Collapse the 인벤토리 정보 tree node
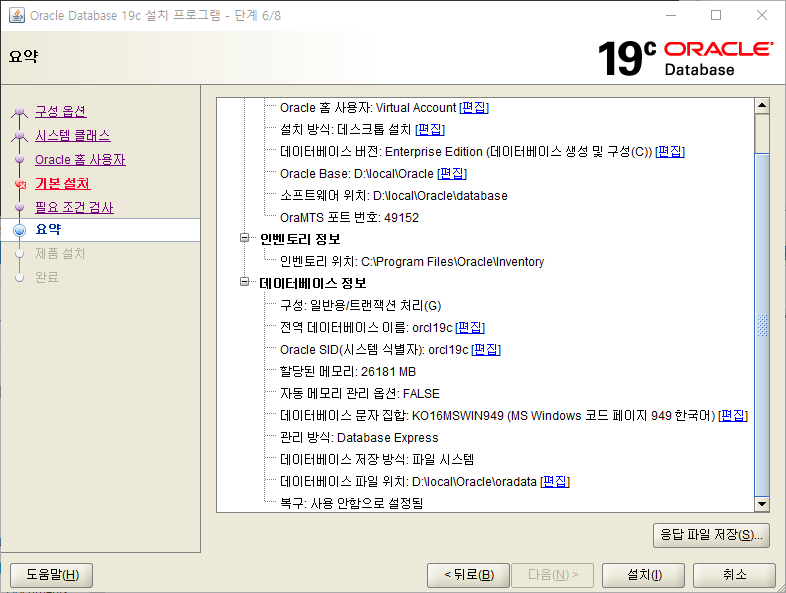Screen dimensions: 786x593 click(x=245, y=238)
